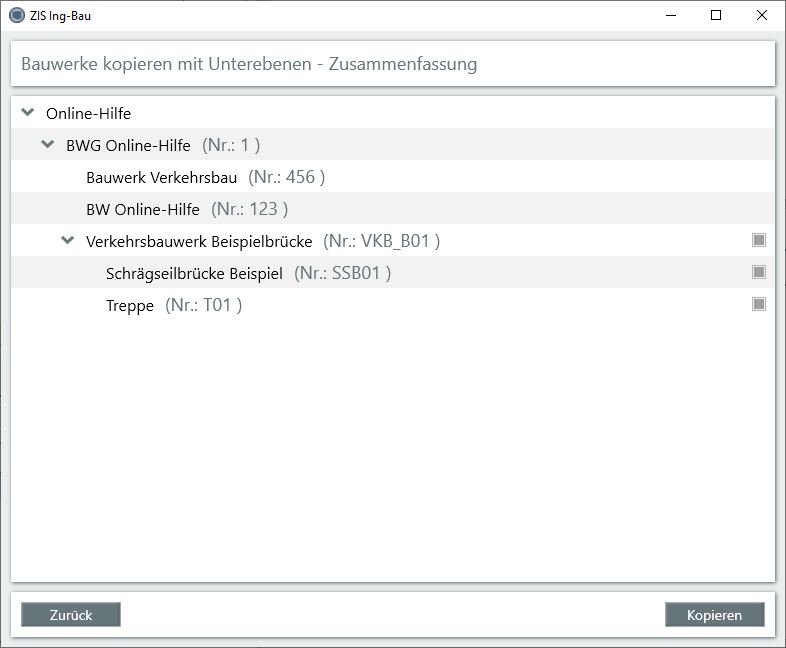Select the Online-Hilfe tree item
Viewport: 786px width, 648px height.
(x=88, y=113)
